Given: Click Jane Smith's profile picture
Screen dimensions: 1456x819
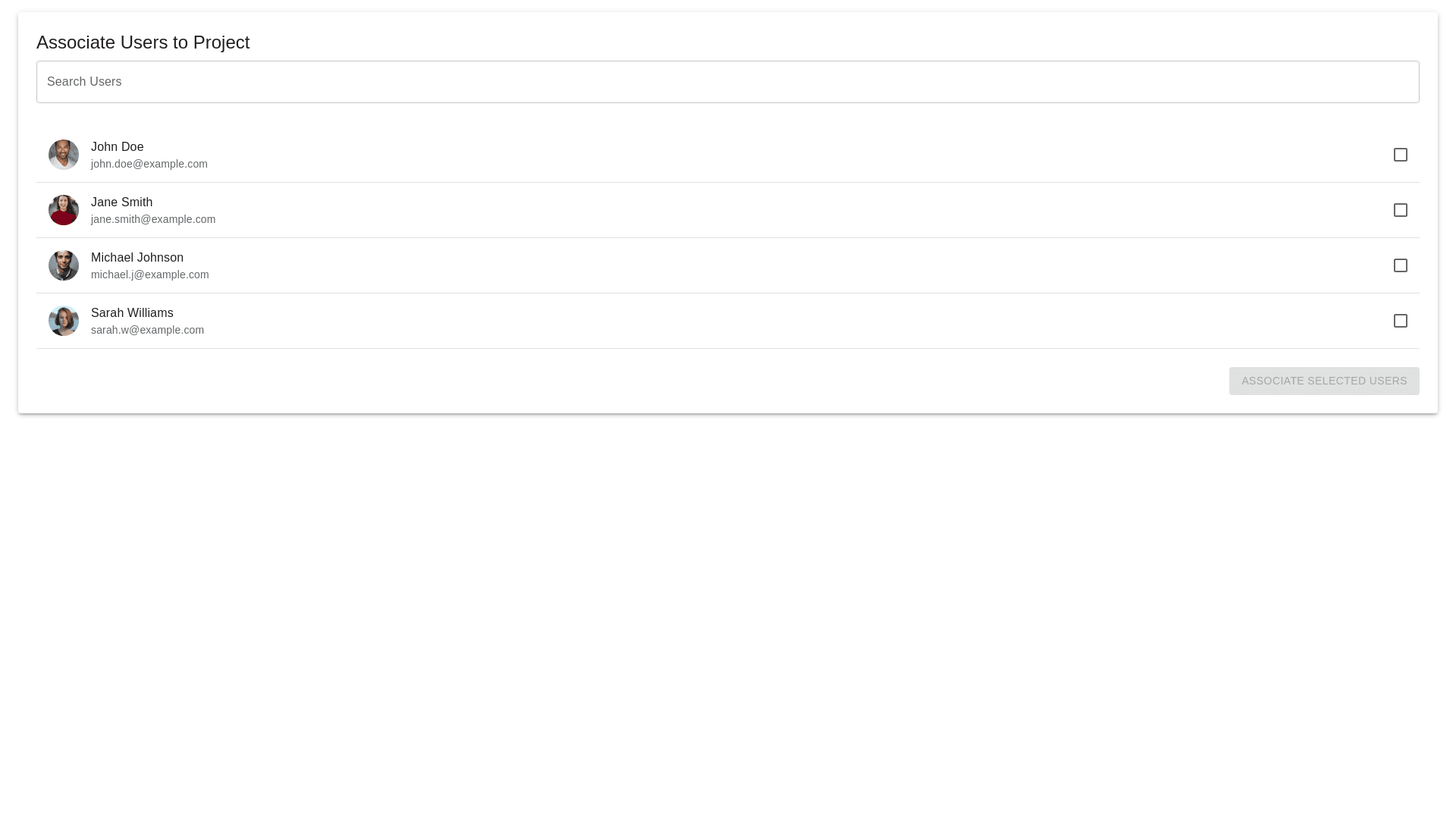Looking at the screenshot, I should tap(64, 210).
